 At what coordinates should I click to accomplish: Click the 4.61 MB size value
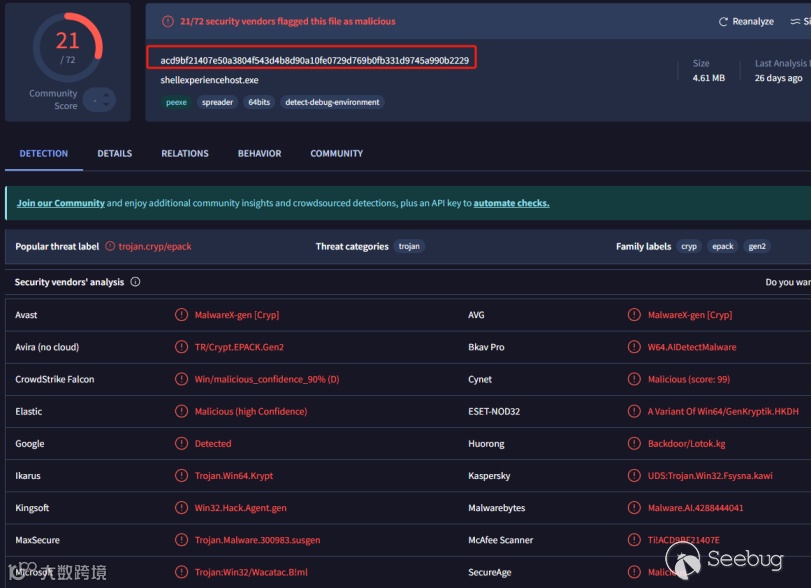tap(708, 78)
